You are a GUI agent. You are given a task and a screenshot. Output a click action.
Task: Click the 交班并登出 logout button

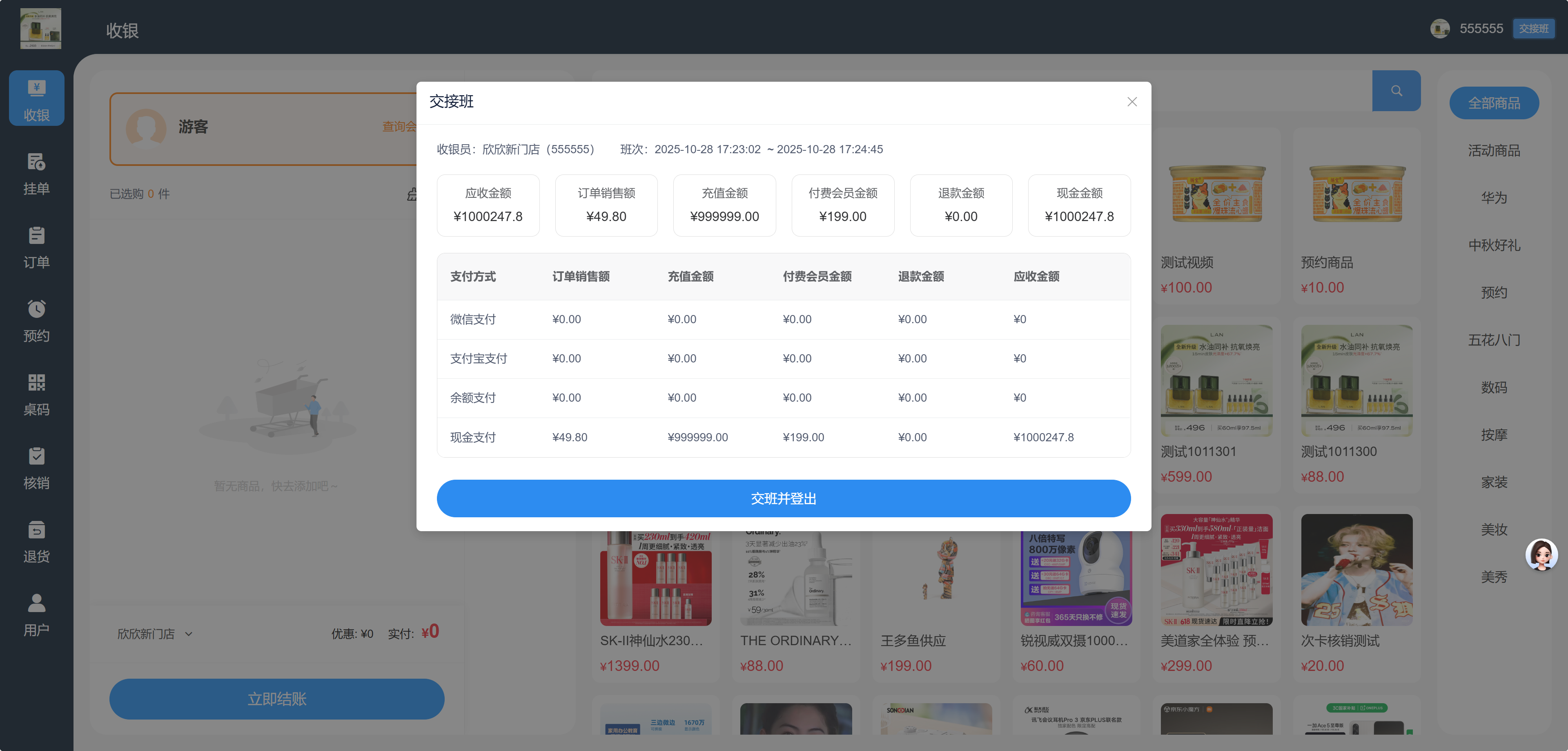[784, 498]
